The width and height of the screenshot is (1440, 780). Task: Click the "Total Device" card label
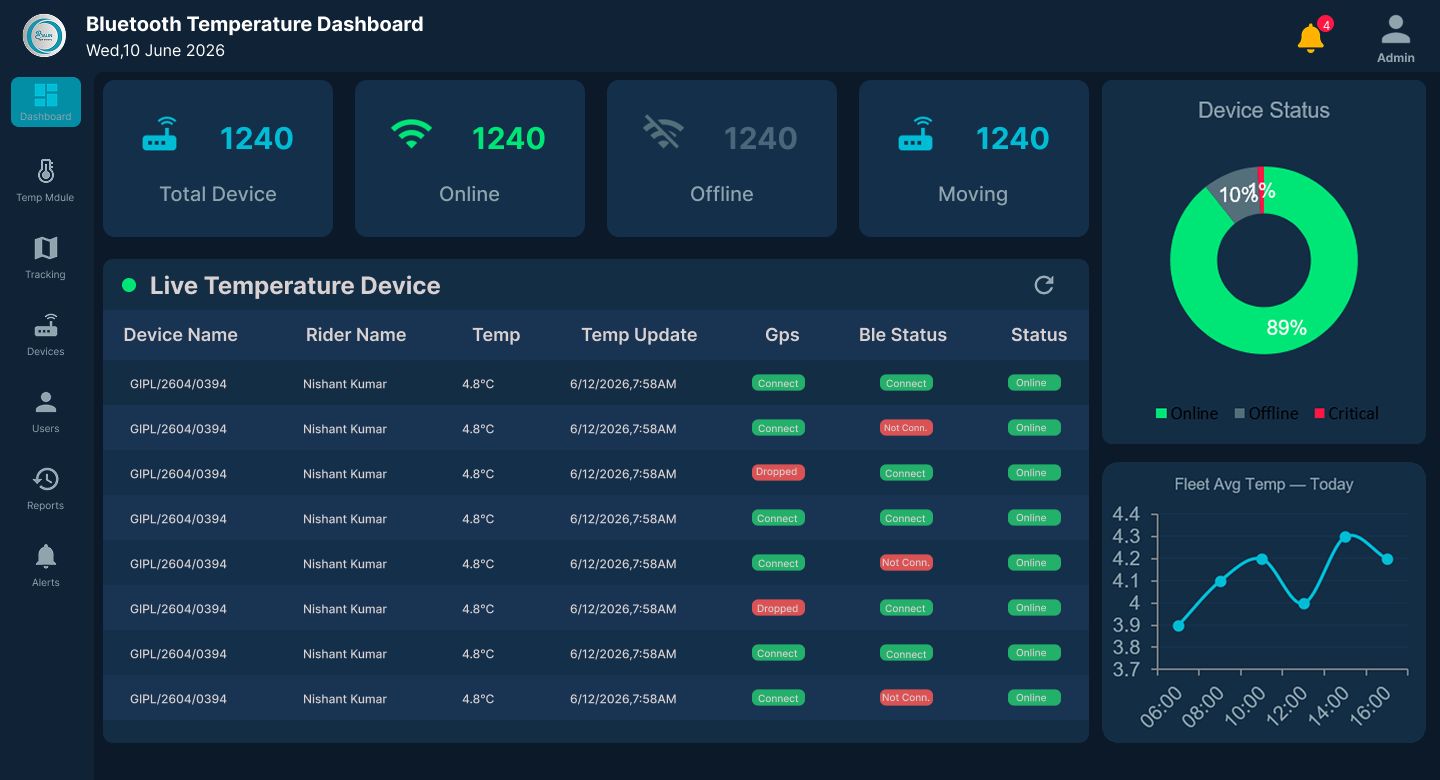tap(218, 194)
